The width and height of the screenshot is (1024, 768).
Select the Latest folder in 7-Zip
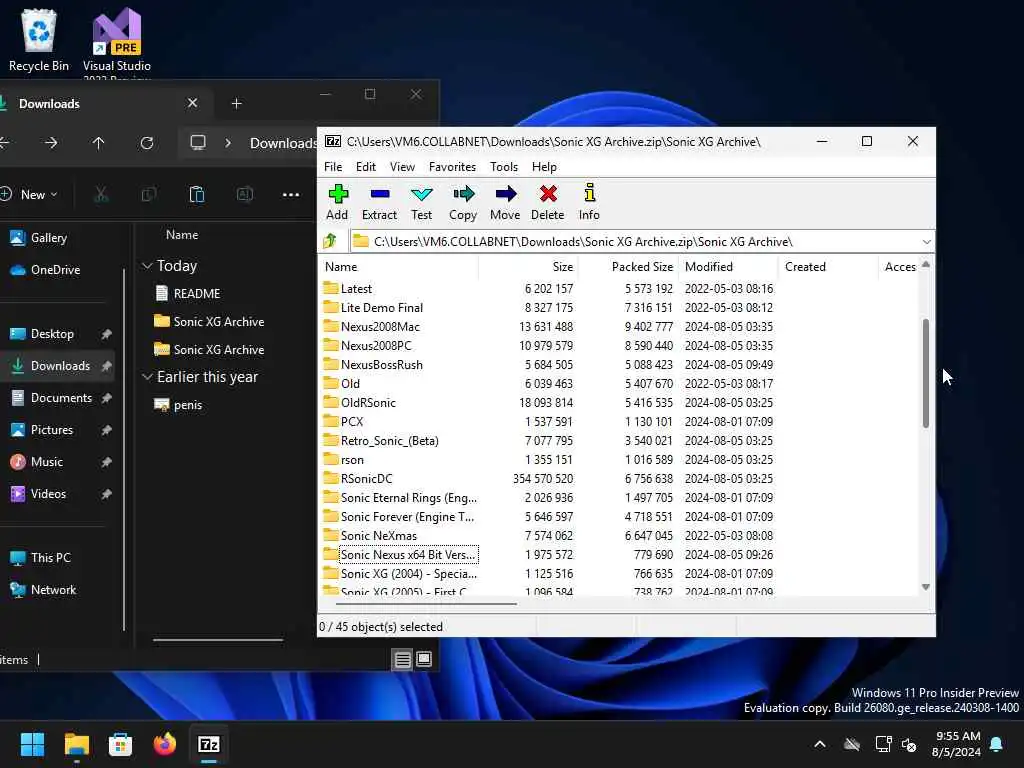point(356,289)
